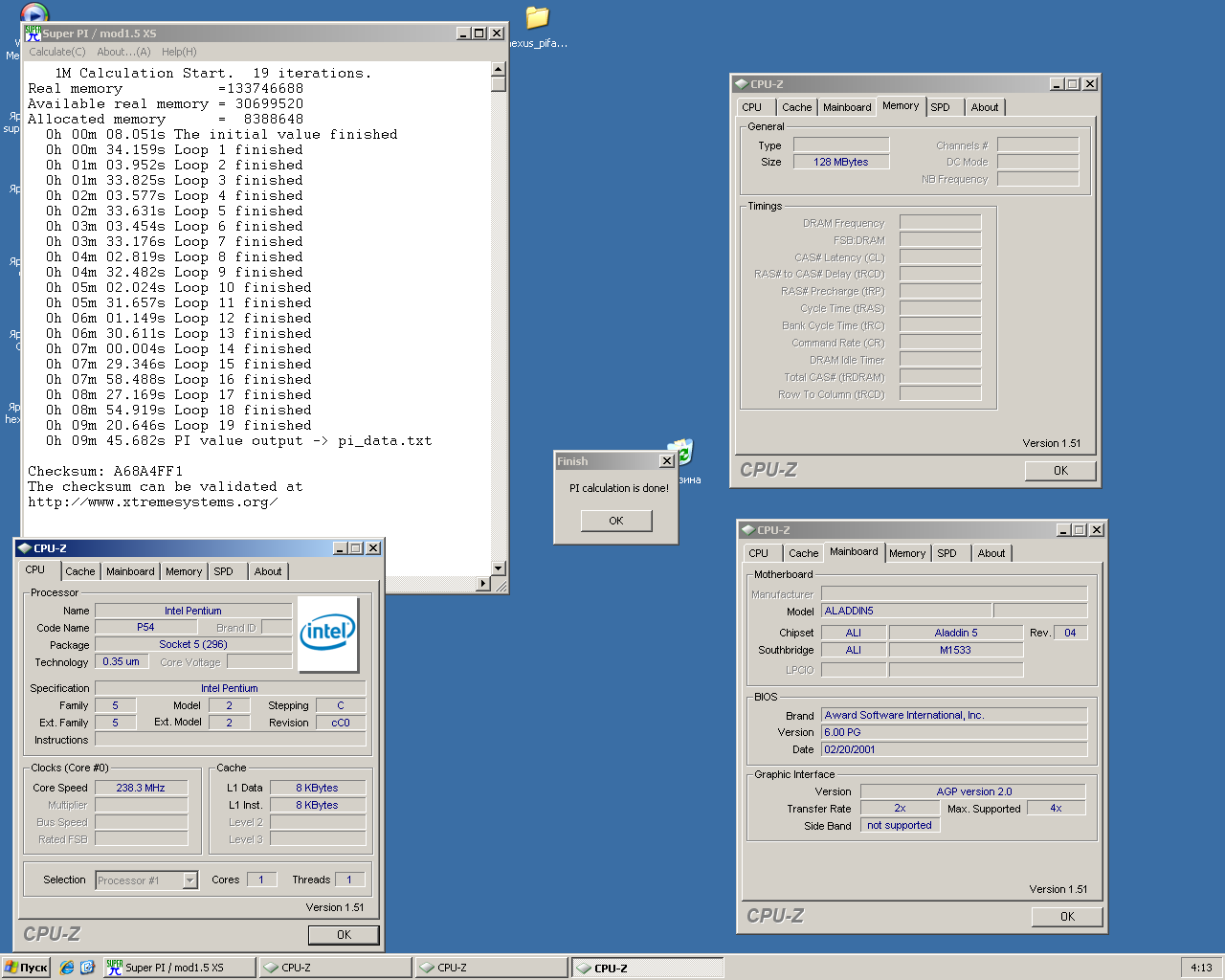1225x980 pixels.
Task: Click Super PI vertical scrollbar down arrow
Action: [498, 568]
